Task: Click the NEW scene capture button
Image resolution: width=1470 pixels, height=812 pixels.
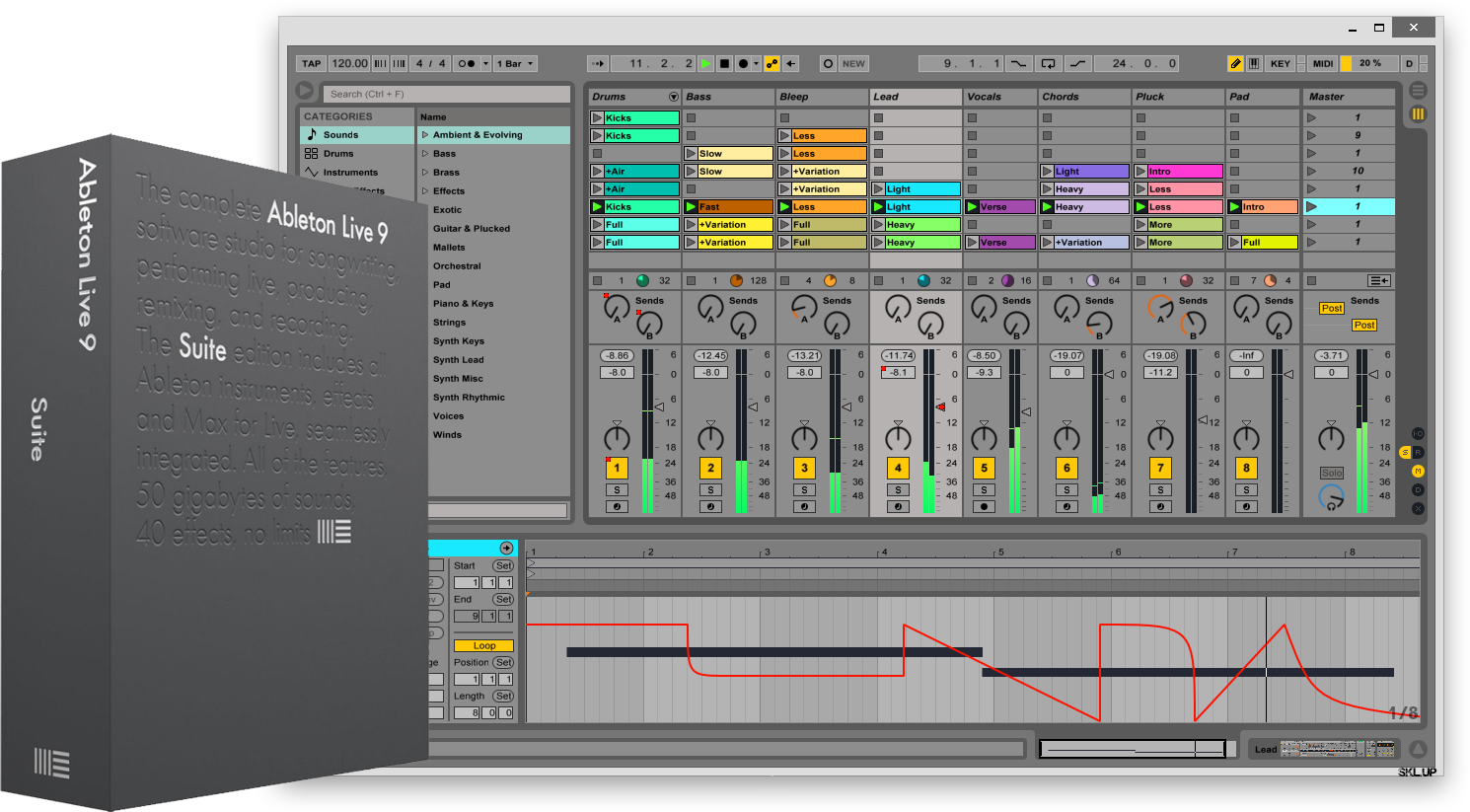Action: tap(853, 63)
